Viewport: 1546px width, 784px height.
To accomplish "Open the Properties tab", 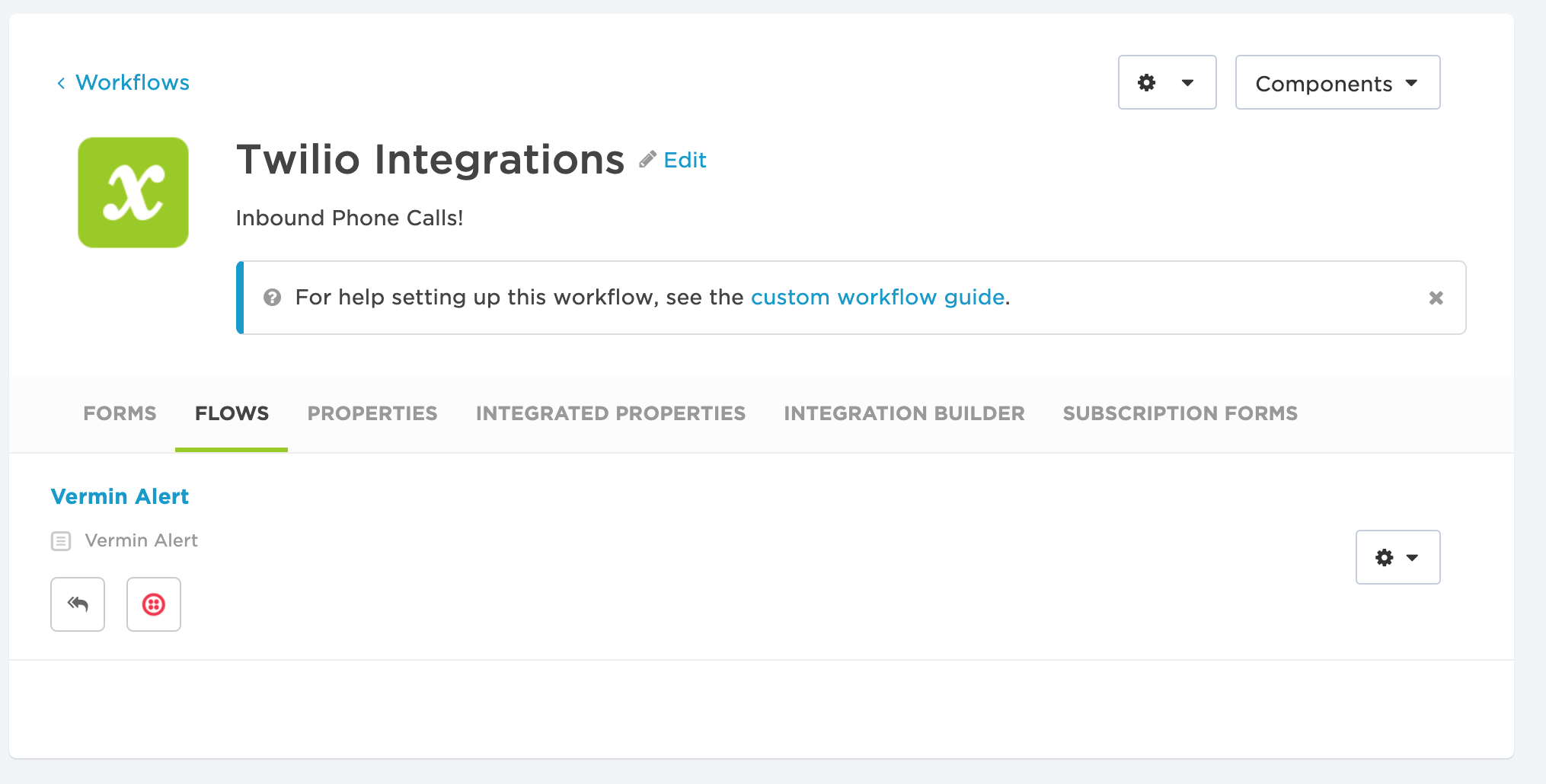I will click(372, 413).
